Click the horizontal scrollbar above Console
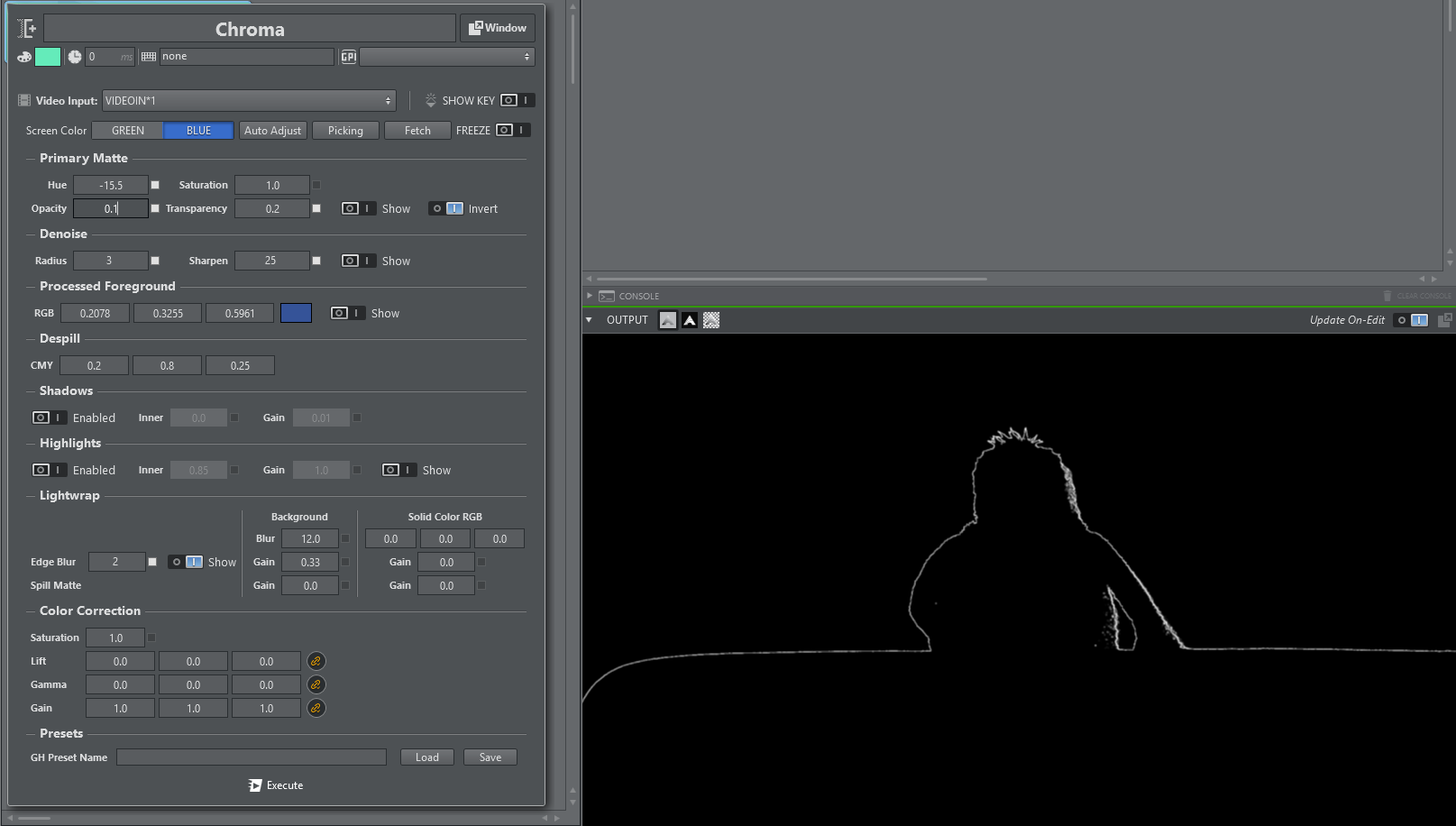The height and width of the screenshot is (826, 1456). point(792,279)
